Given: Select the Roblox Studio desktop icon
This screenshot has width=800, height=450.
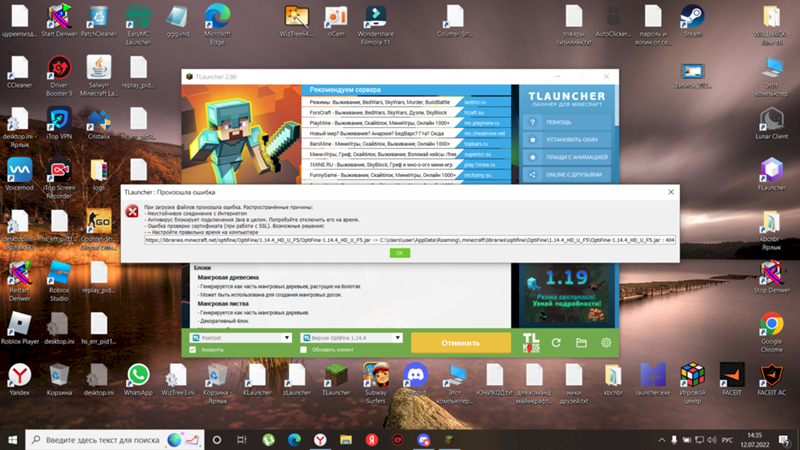Looking at the screenshot, I should pyautogui.click(x=59, y=281).
